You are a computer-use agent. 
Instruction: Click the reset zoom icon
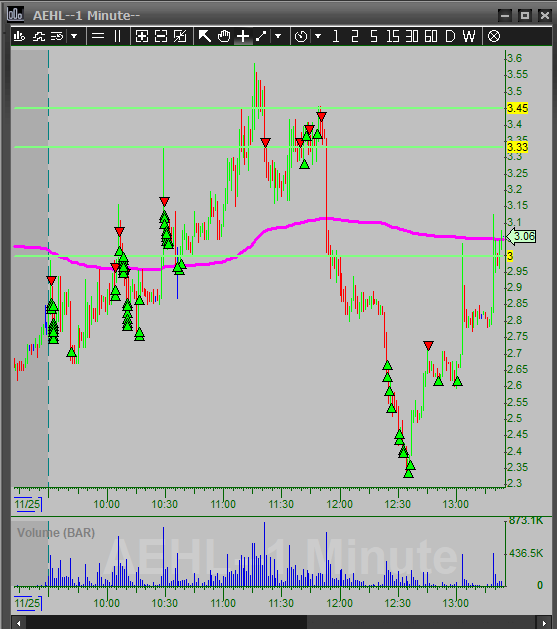tap(180, 37)
